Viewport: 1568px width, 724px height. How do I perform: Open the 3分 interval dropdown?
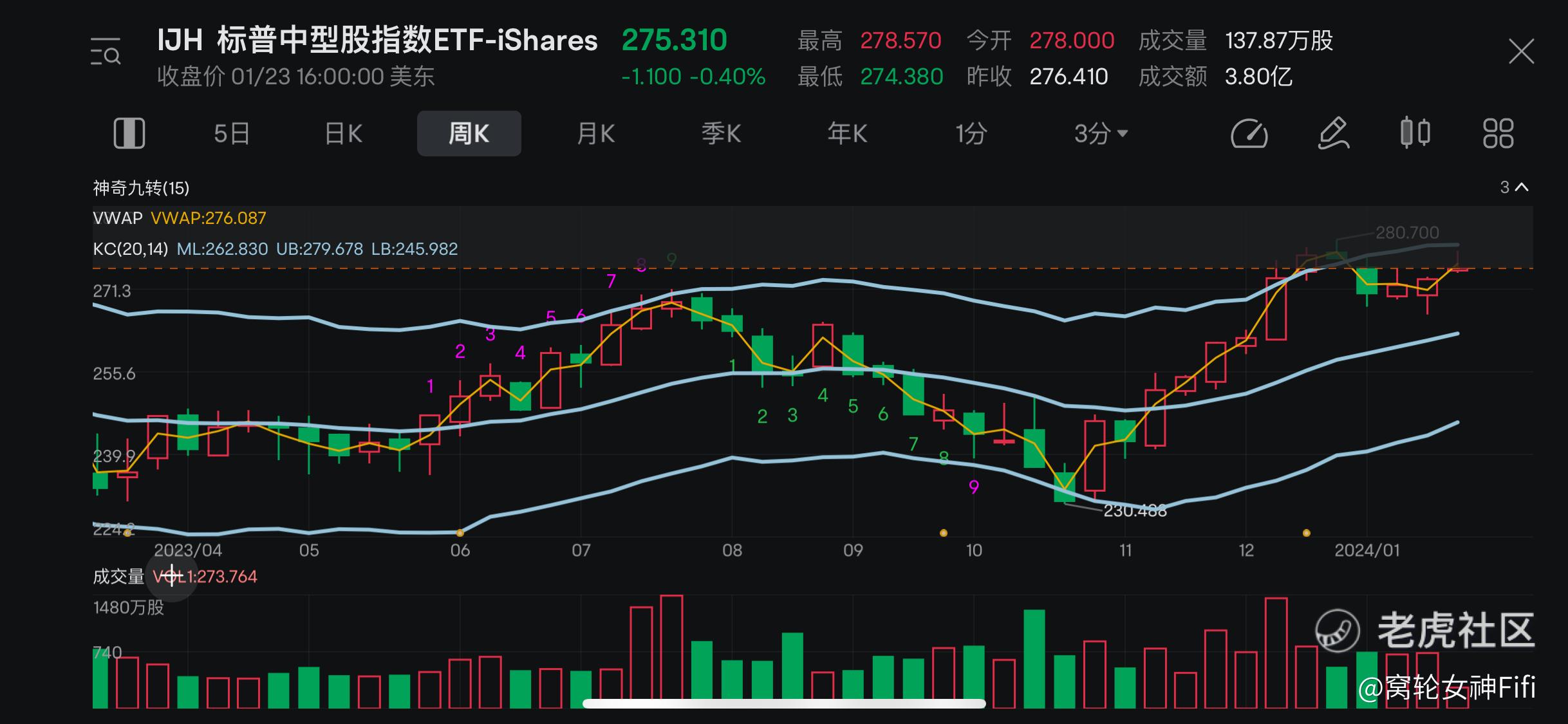coord(1101,134)
